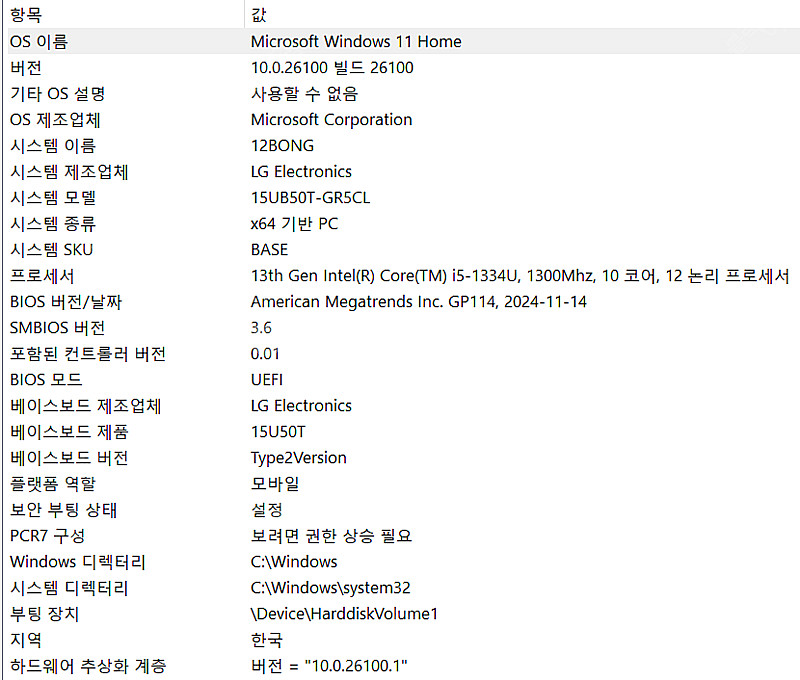Select the 플랫폼 역할 row label

click(x=53, y=484)
